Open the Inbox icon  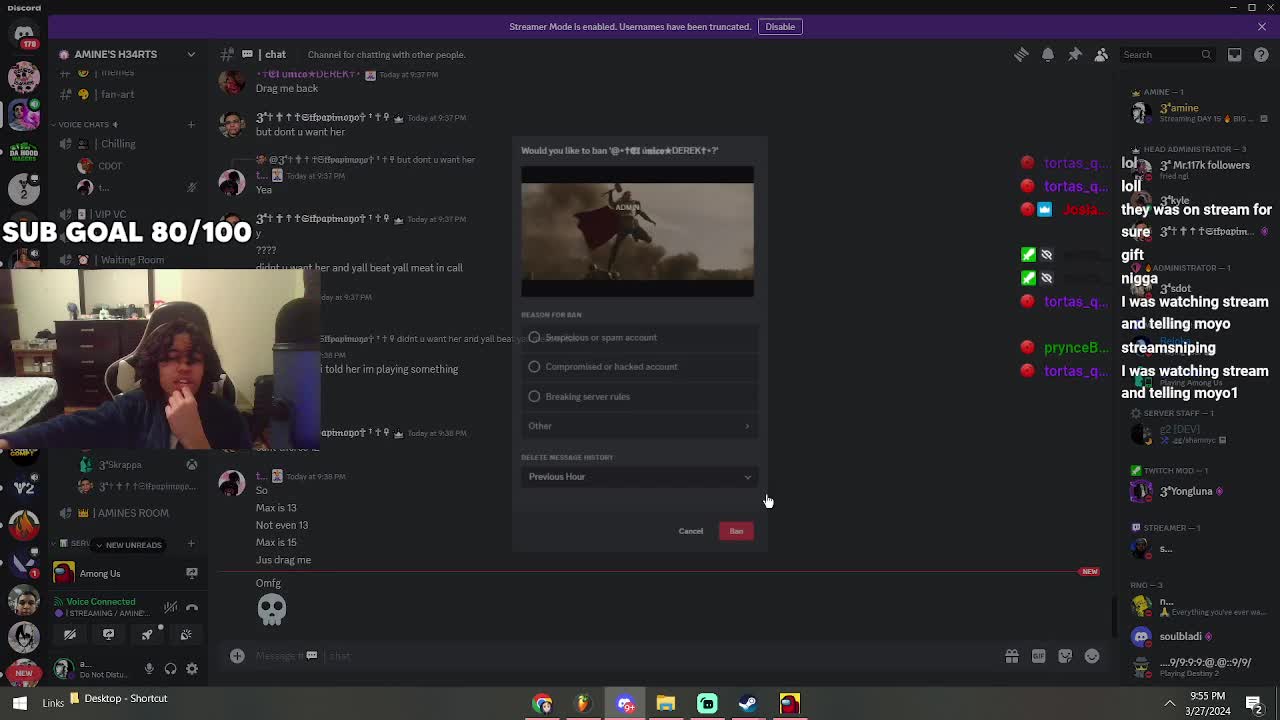coord(1235,54)
